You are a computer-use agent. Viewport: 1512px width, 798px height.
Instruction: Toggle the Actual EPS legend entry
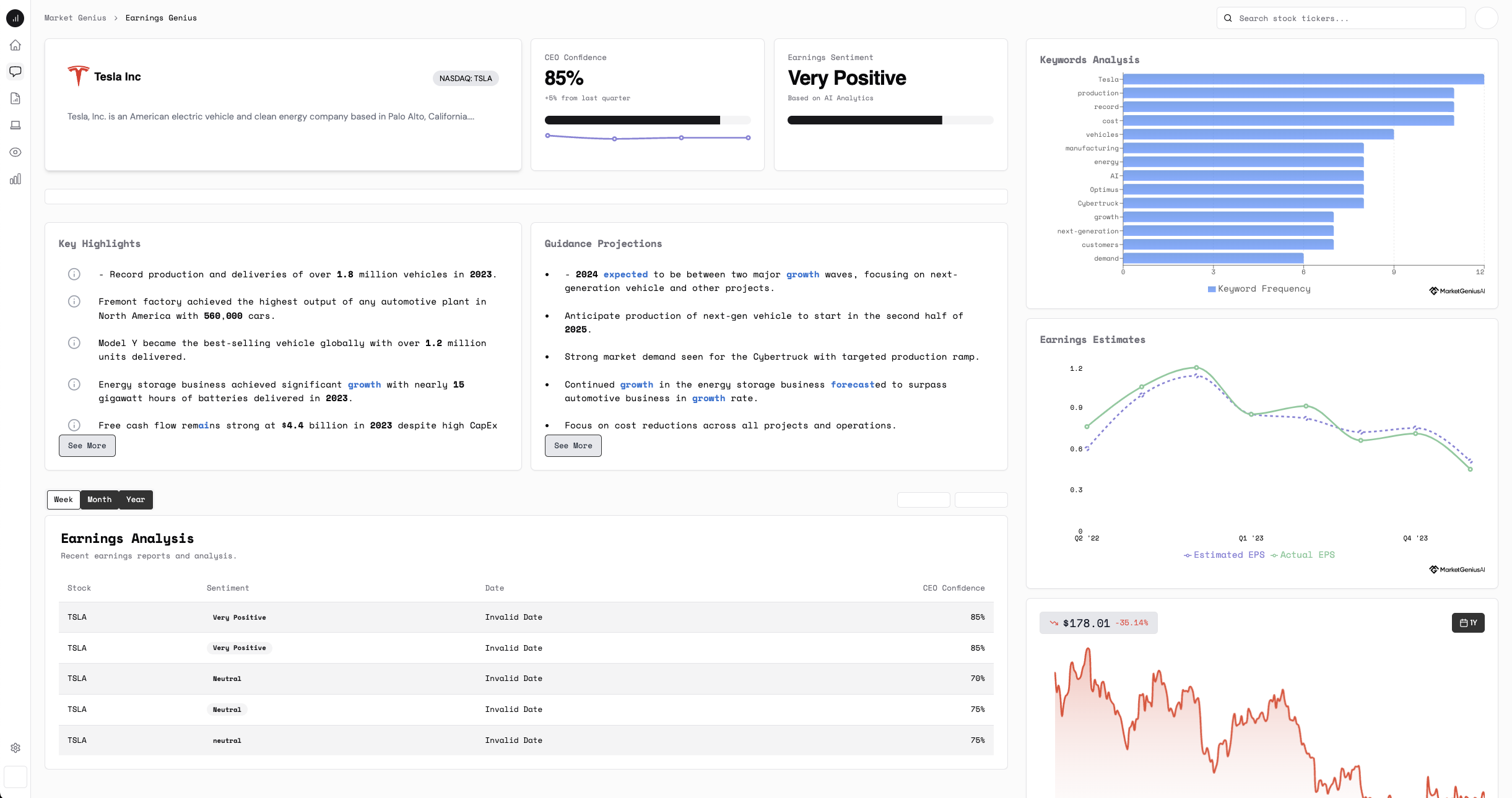click(x=1303, y=555)
